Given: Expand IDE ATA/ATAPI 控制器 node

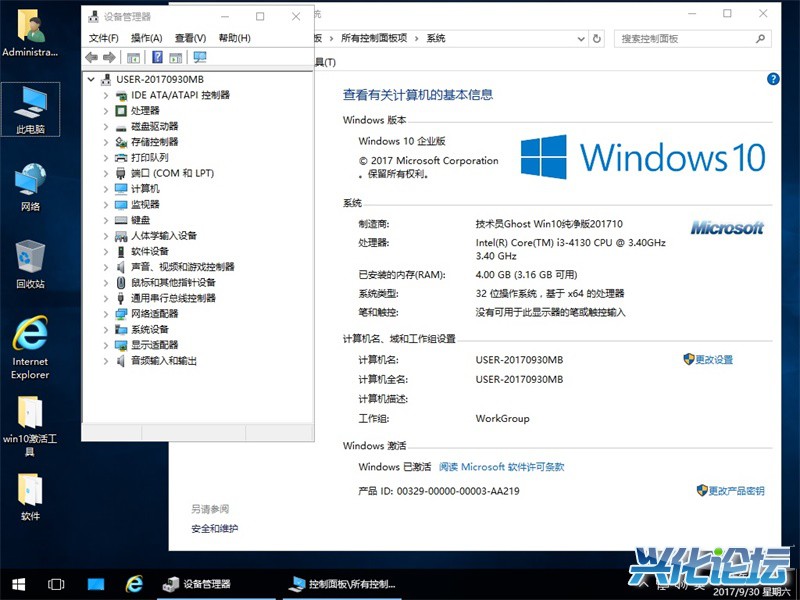Looking at the screenshot, I should pos(106,95).
